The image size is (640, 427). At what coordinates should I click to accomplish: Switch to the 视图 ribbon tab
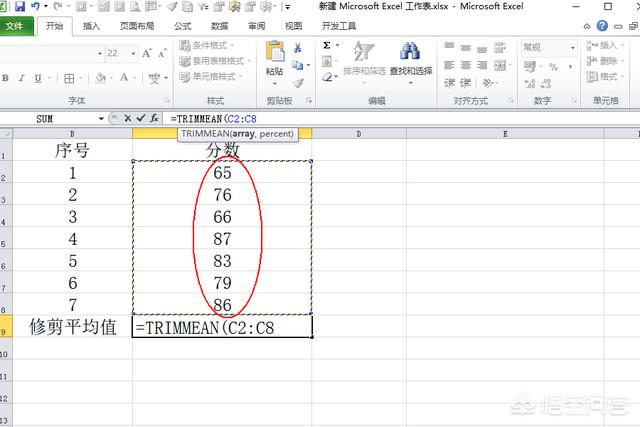pyautogui.click(x=293, y=26)
